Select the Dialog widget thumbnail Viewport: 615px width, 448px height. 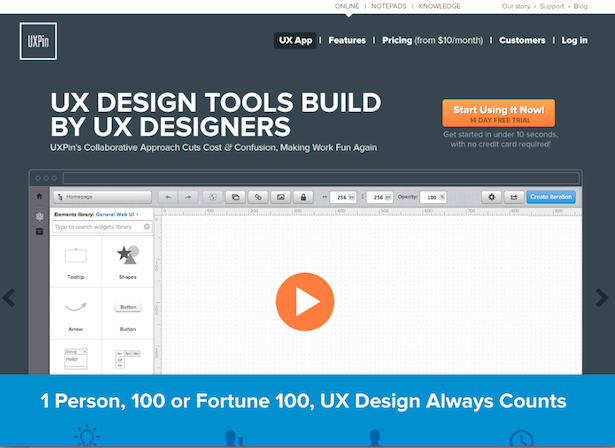coord(76,359)
